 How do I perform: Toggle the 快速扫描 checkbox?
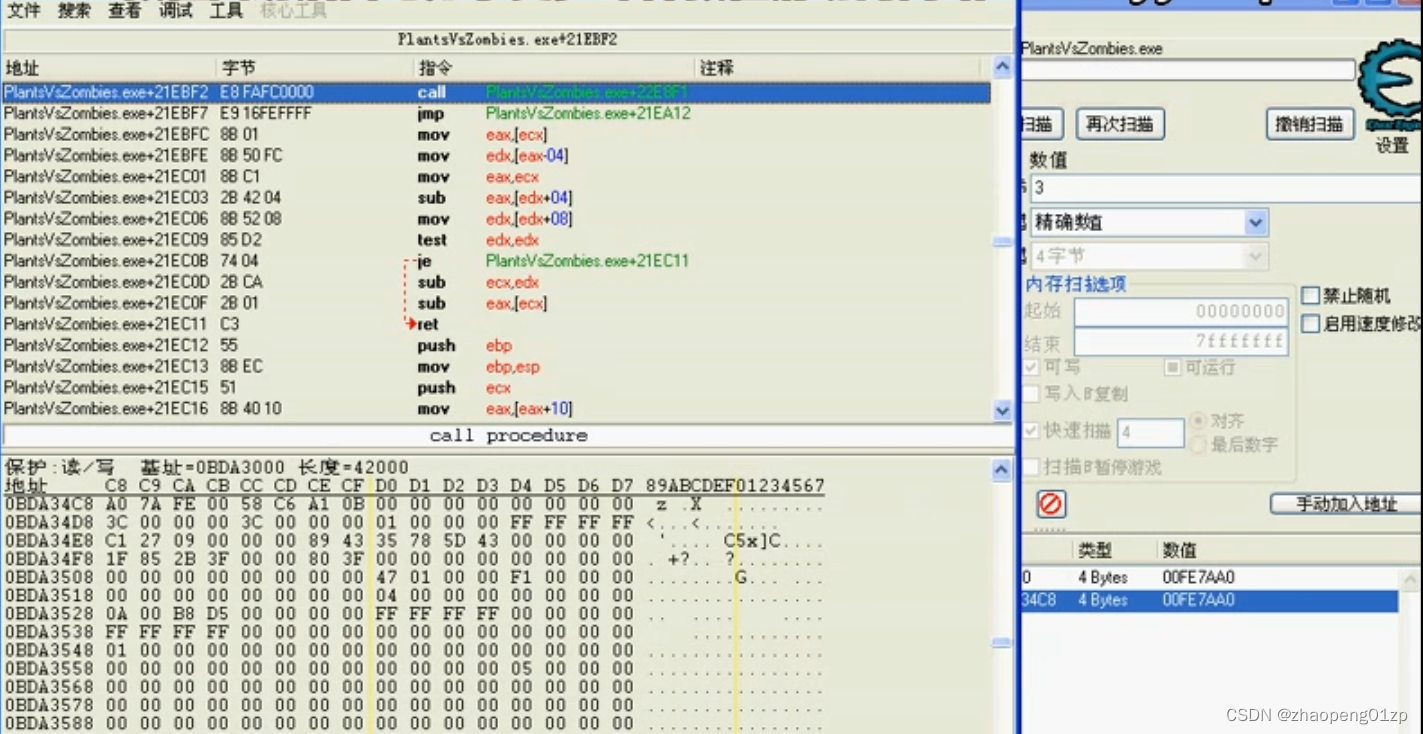pos(1031,430)
